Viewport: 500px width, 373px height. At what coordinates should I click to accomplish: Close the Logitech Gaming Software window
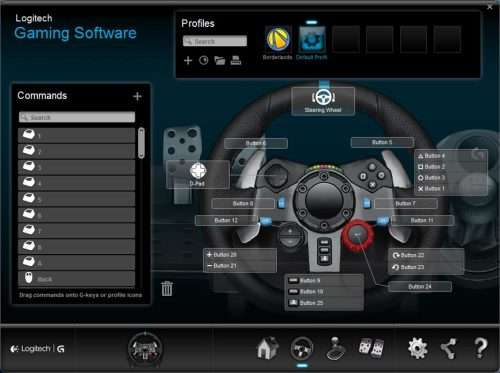click(490, 7)
